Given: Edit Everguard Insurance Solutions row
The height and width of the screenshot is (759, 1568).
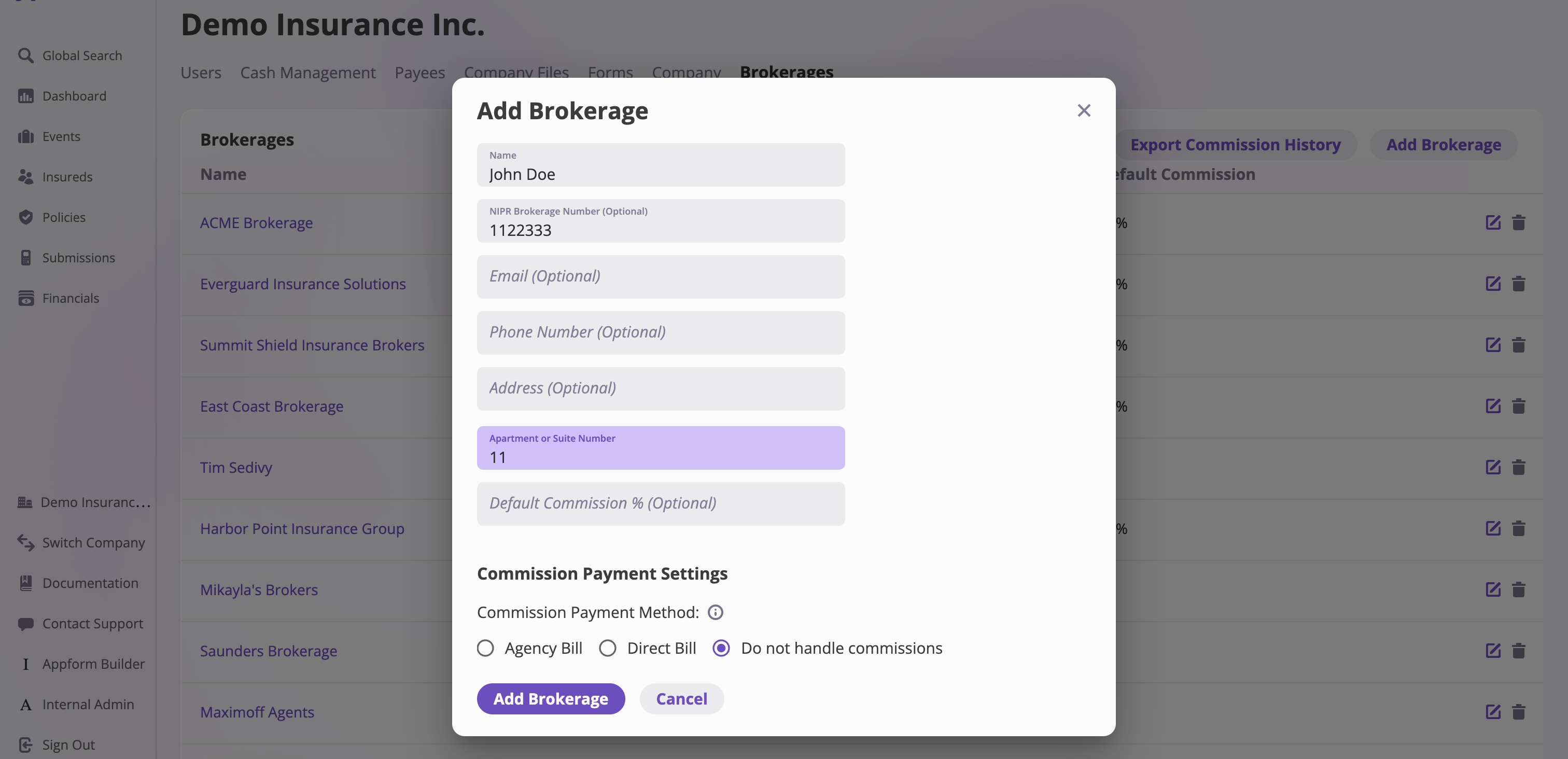Looking at the screenshot, I should tap(1492, 283).
